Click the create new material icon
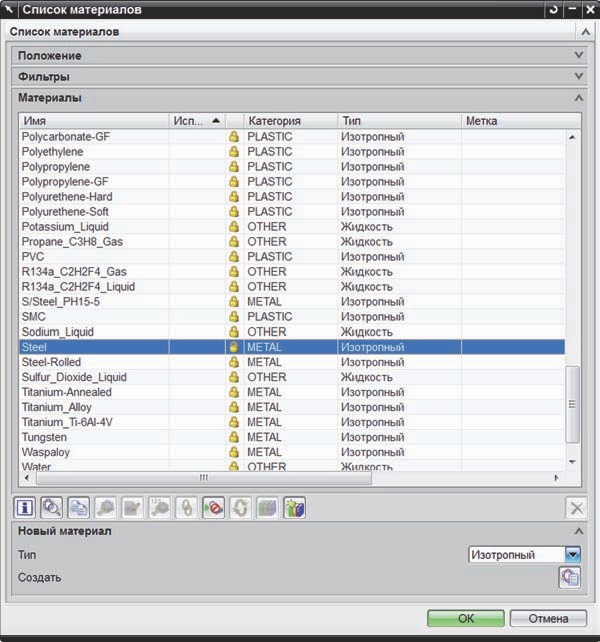 (x=570, y=577)
